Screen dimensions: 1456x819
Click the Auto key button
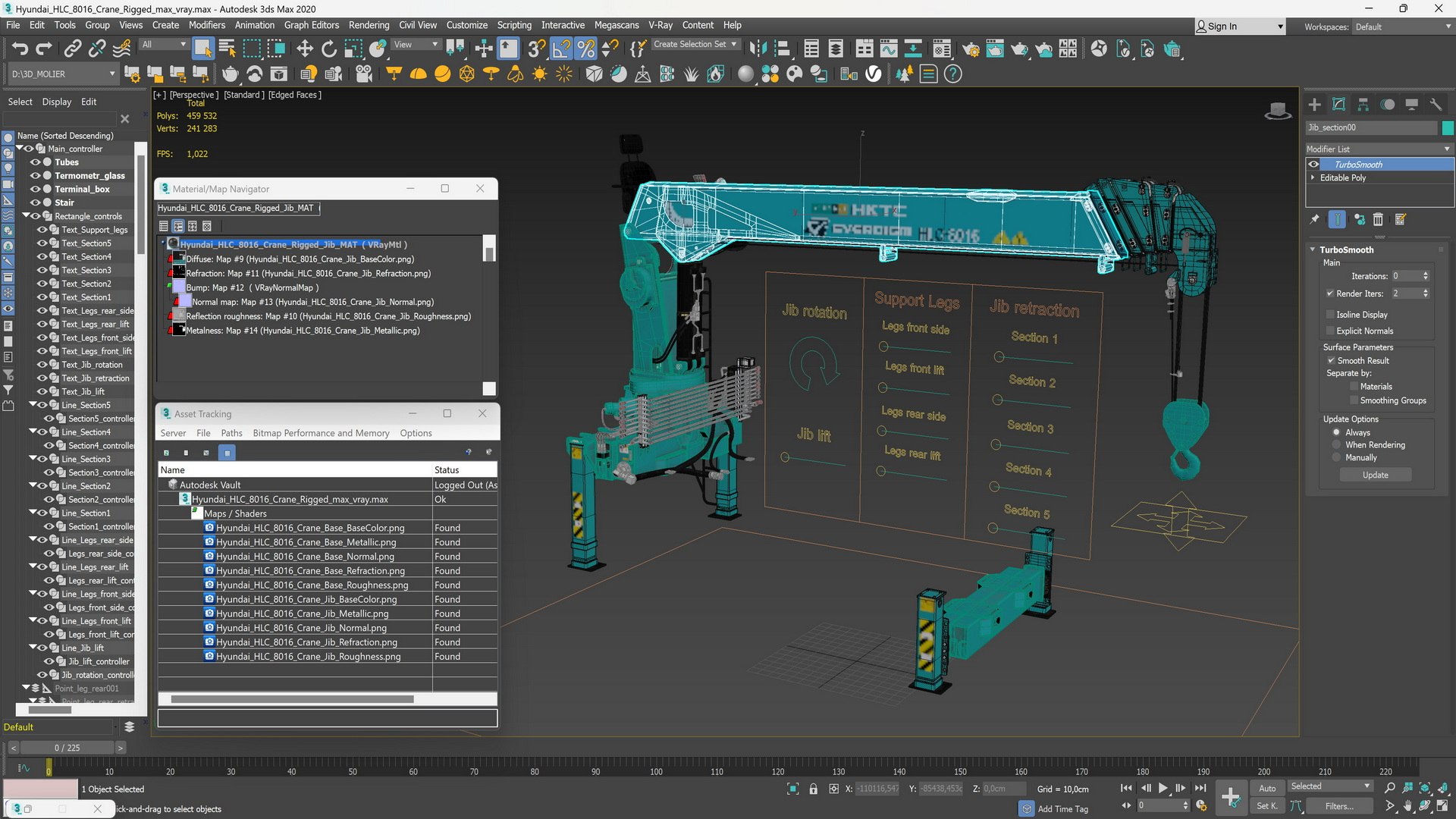pyautogui.click(x=1267, y=789)
